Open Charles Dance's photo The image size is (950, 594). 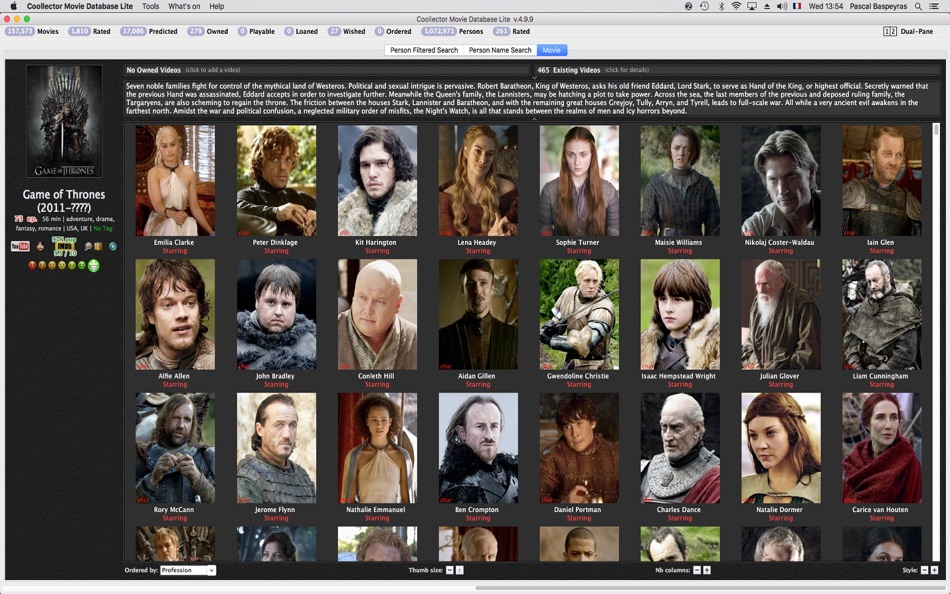pos(680,448)
